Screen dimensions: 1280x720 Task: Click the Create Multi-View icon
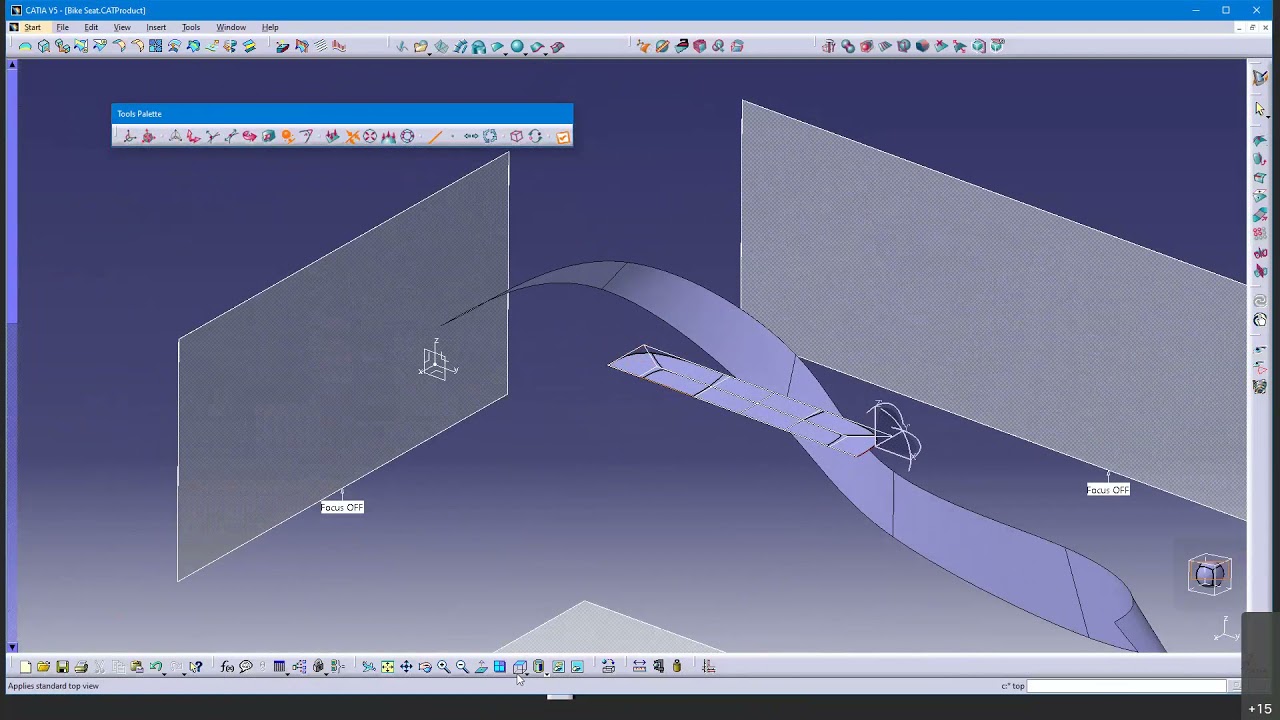pyautogui.click(x=500, y=667)
